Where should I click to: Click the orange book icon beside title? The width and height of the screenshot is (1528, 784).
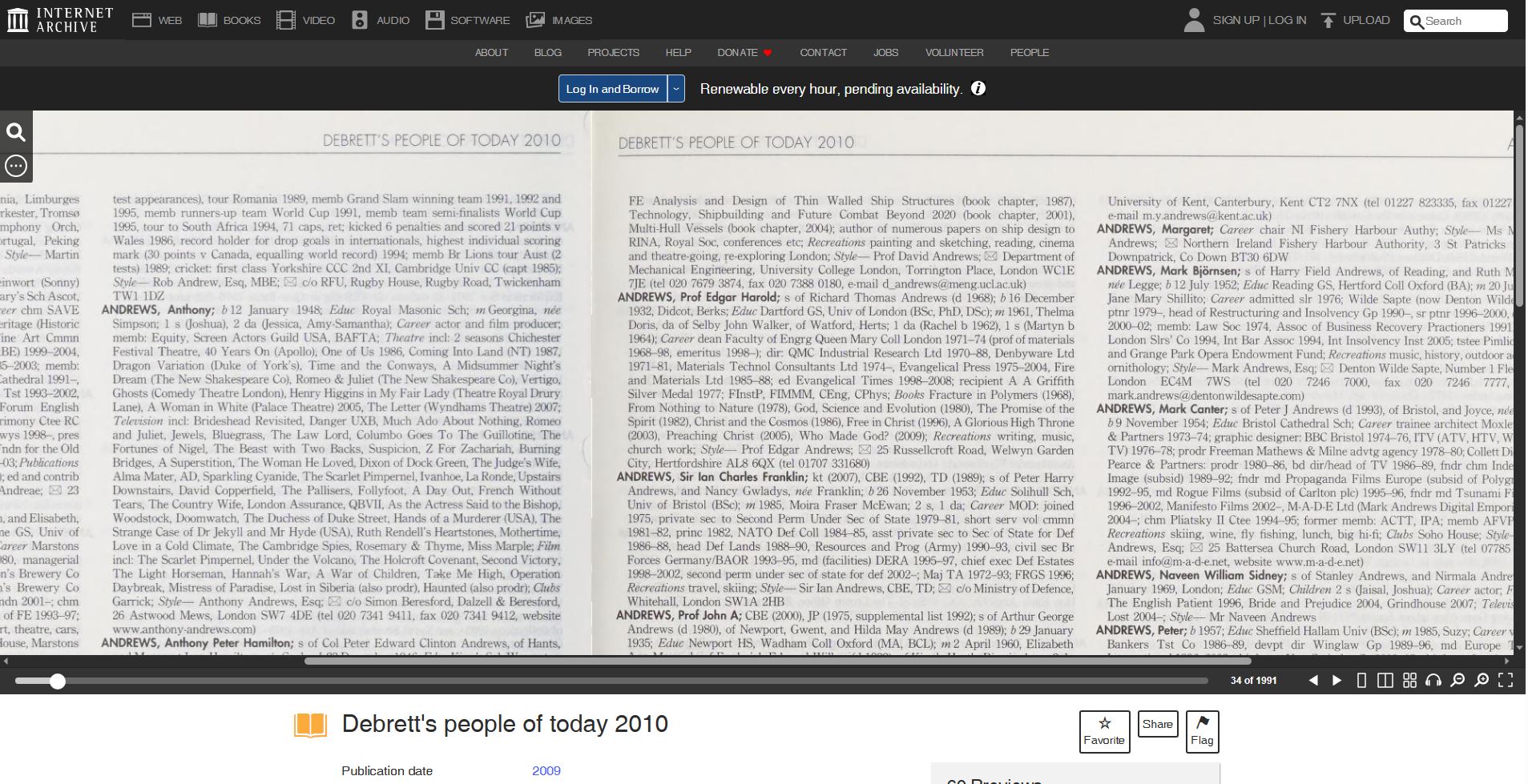click(310, 725)
